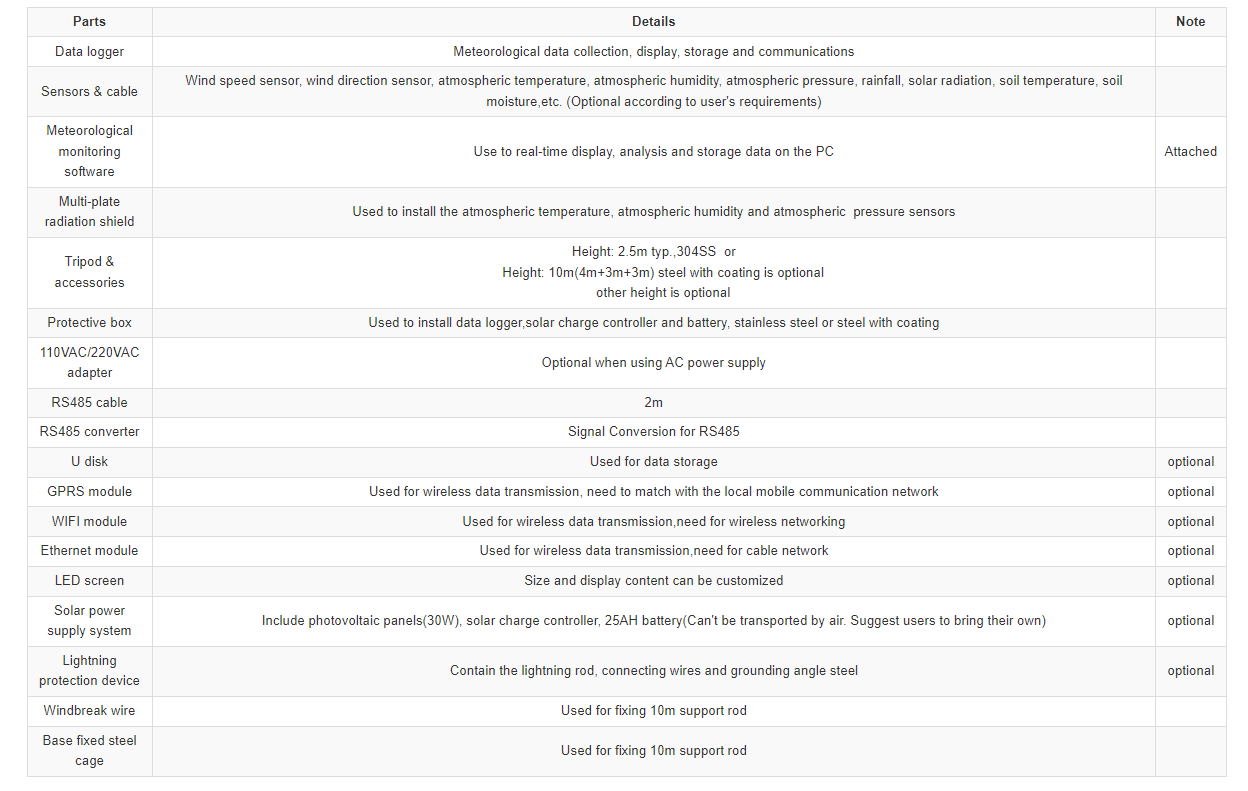
Task: Click the Parts column header
Action: (89, 22)
